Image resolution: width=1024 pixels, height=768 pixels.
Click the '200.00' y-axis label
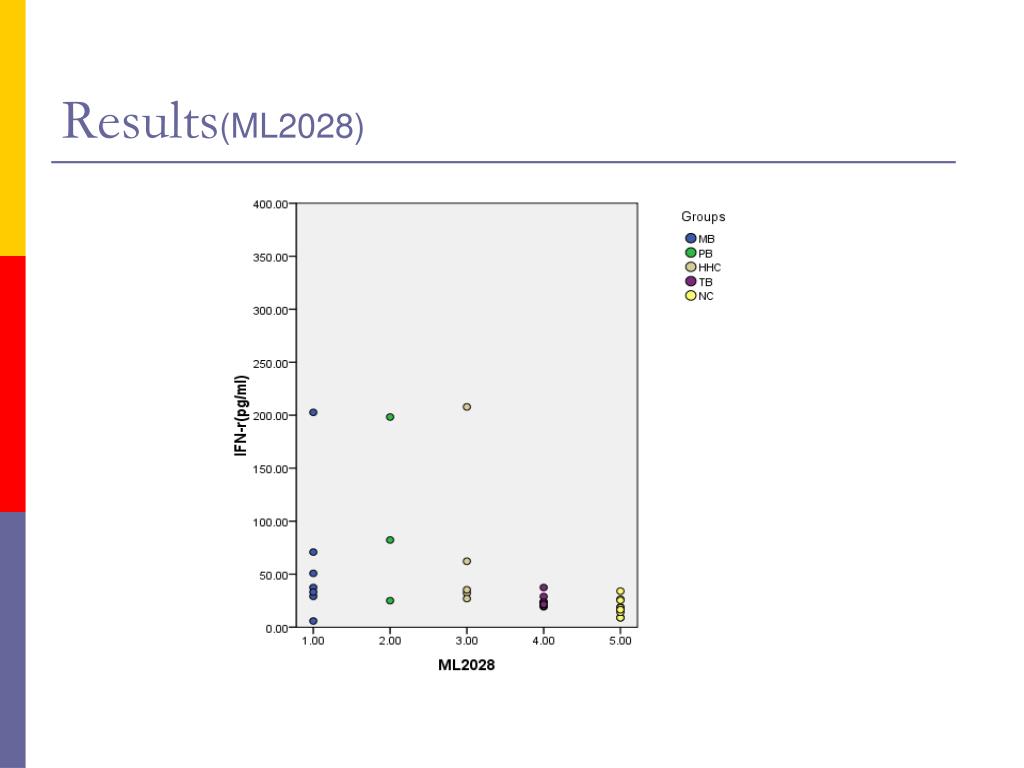[x=270, y=416]
